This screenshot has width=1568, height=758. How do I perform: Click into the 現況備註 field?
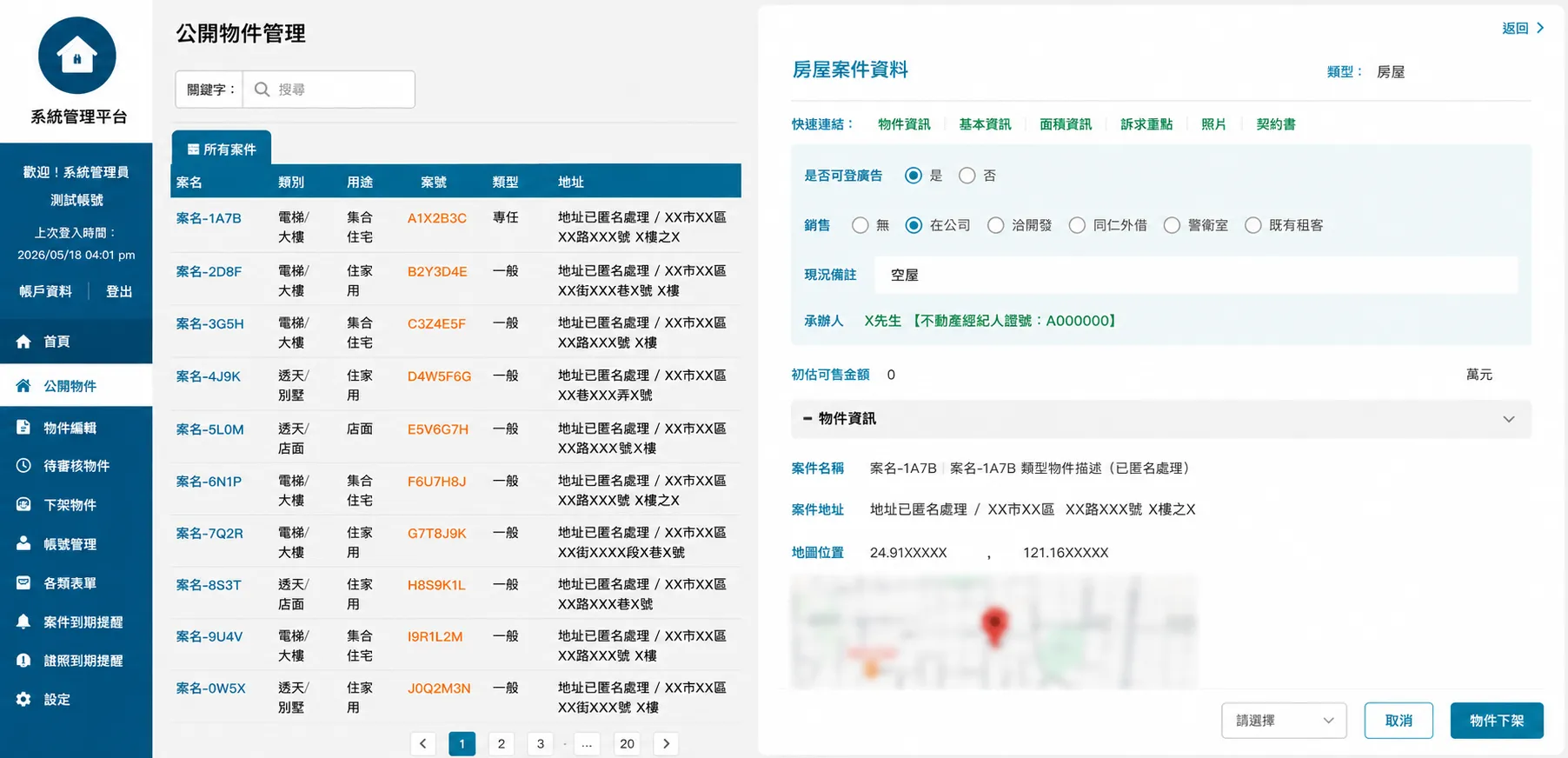click(1196, 275)
